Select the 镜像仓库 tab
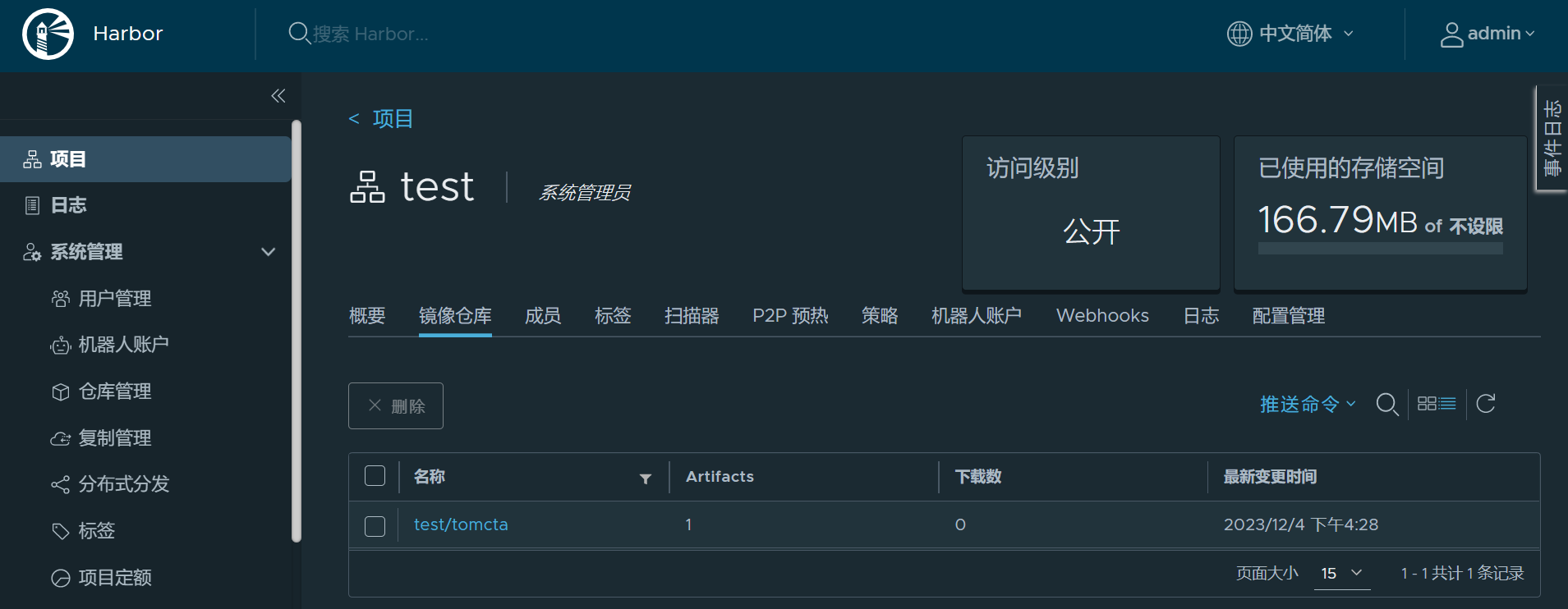Viewport: 1568px width, 609px height. 455,316
